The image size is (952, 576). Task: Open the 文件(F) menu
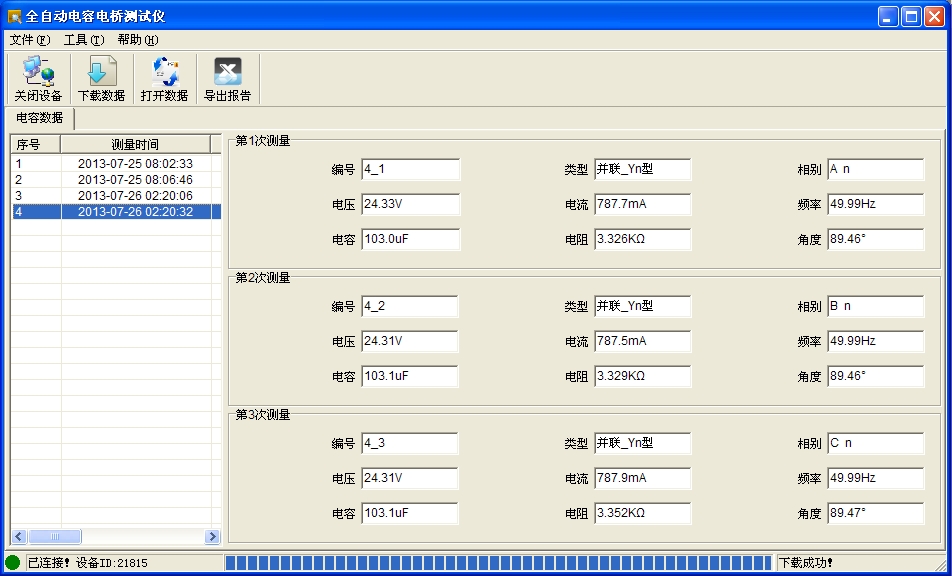(x=30, y=40)
